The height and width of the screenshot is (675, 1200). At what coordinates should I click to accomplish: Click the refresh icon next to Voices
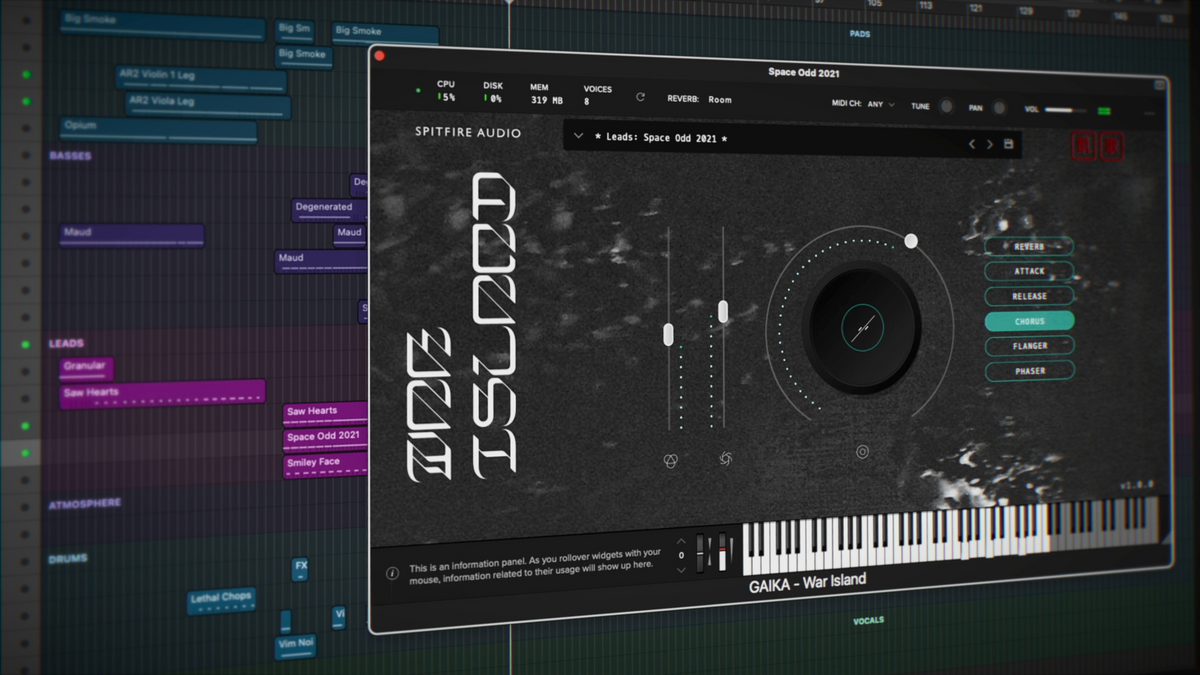click(640, 97)
